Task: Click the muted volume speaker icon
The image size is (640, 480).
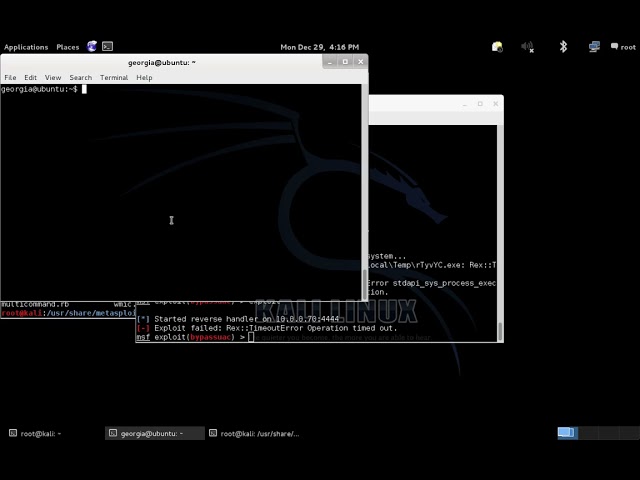Action: (527, 47)
